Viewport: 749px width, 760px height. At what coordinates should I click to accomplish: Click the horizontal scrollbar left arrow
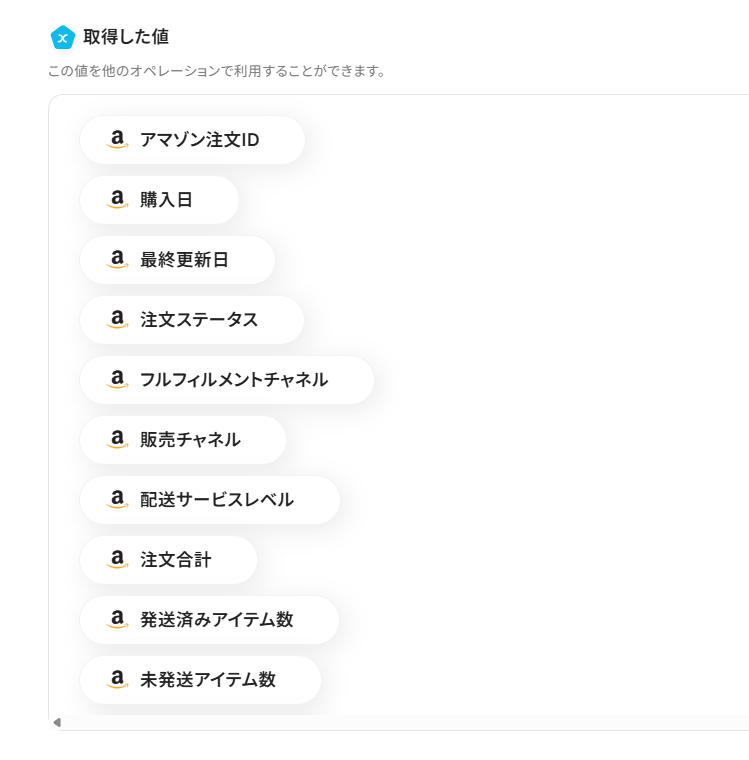pyautogui.click(x=57, y=722)
